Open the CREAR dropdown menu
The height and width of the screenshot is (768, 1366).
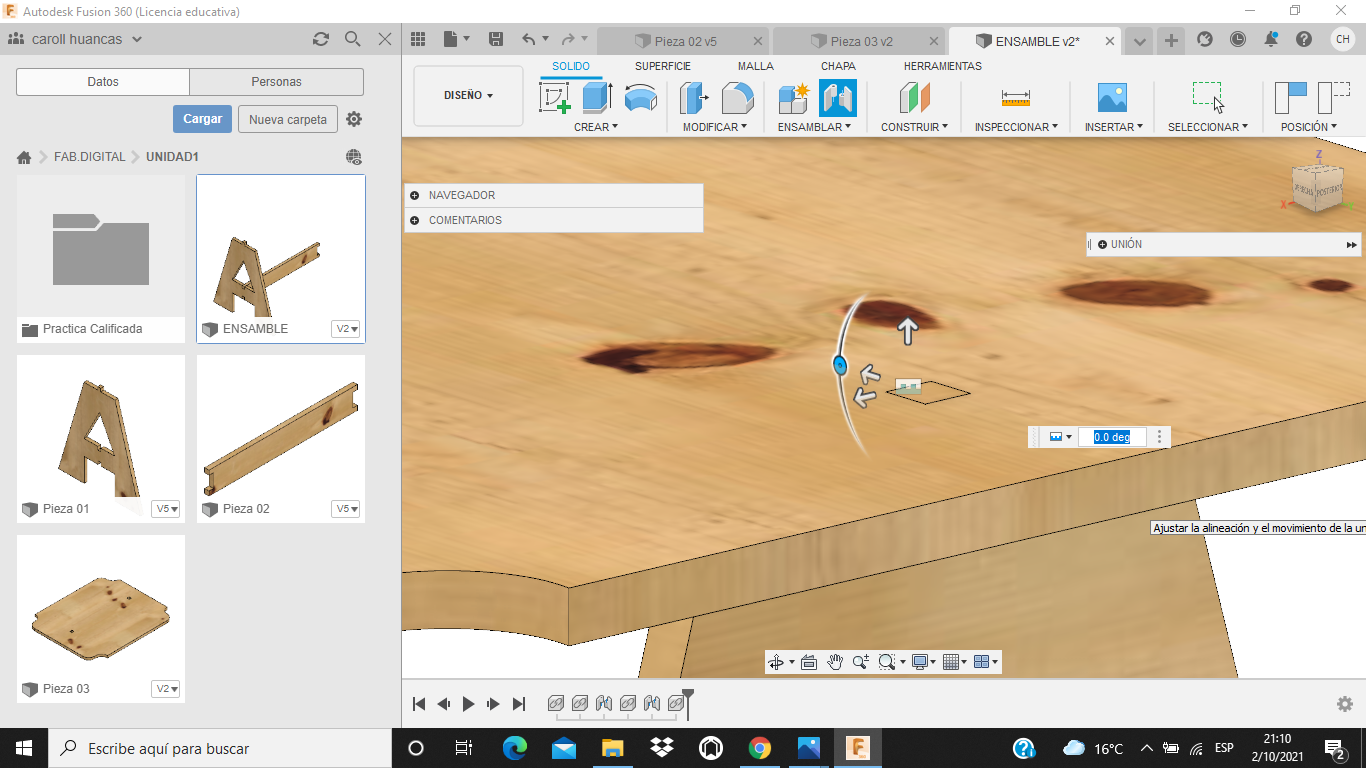[596, 127]
